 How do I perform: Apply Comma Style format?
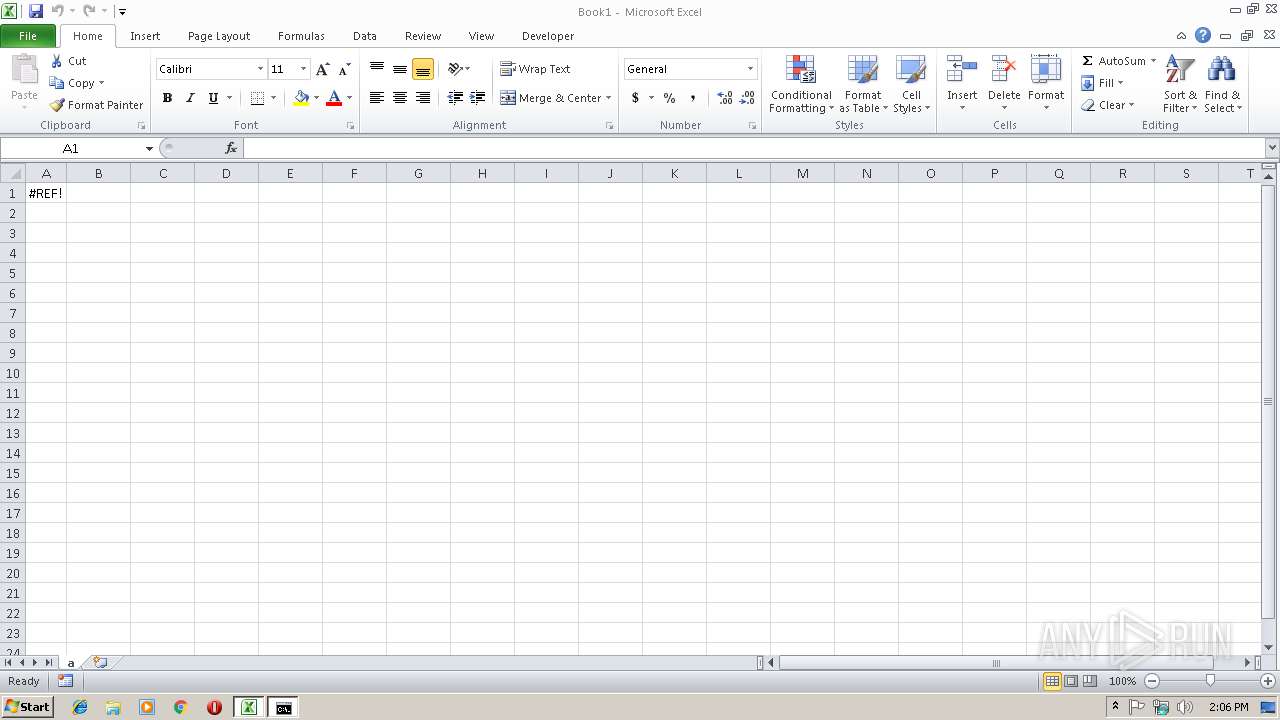693,98
